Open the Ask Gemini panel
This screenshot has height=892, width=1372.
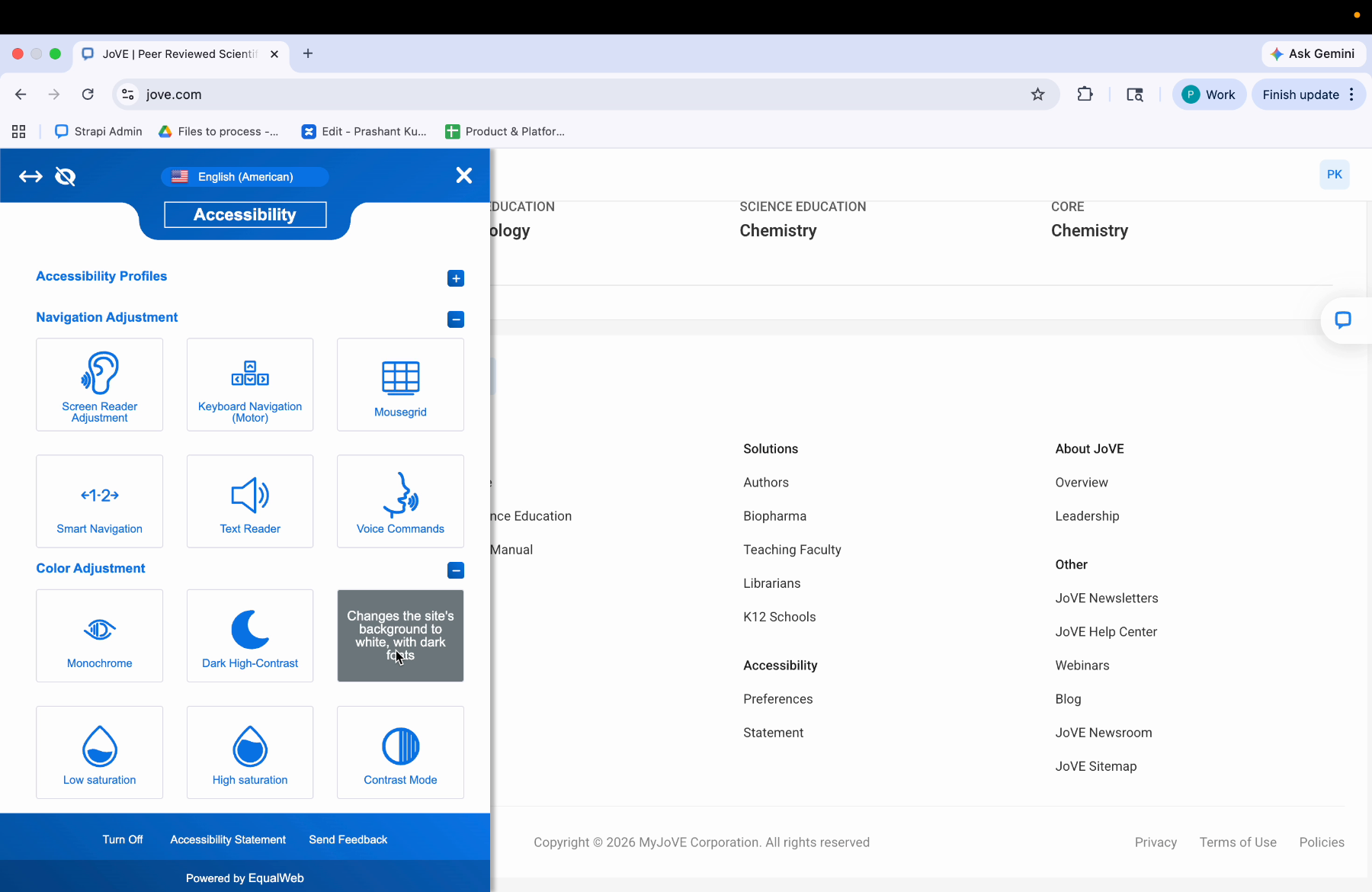(x=1313, y=53)
